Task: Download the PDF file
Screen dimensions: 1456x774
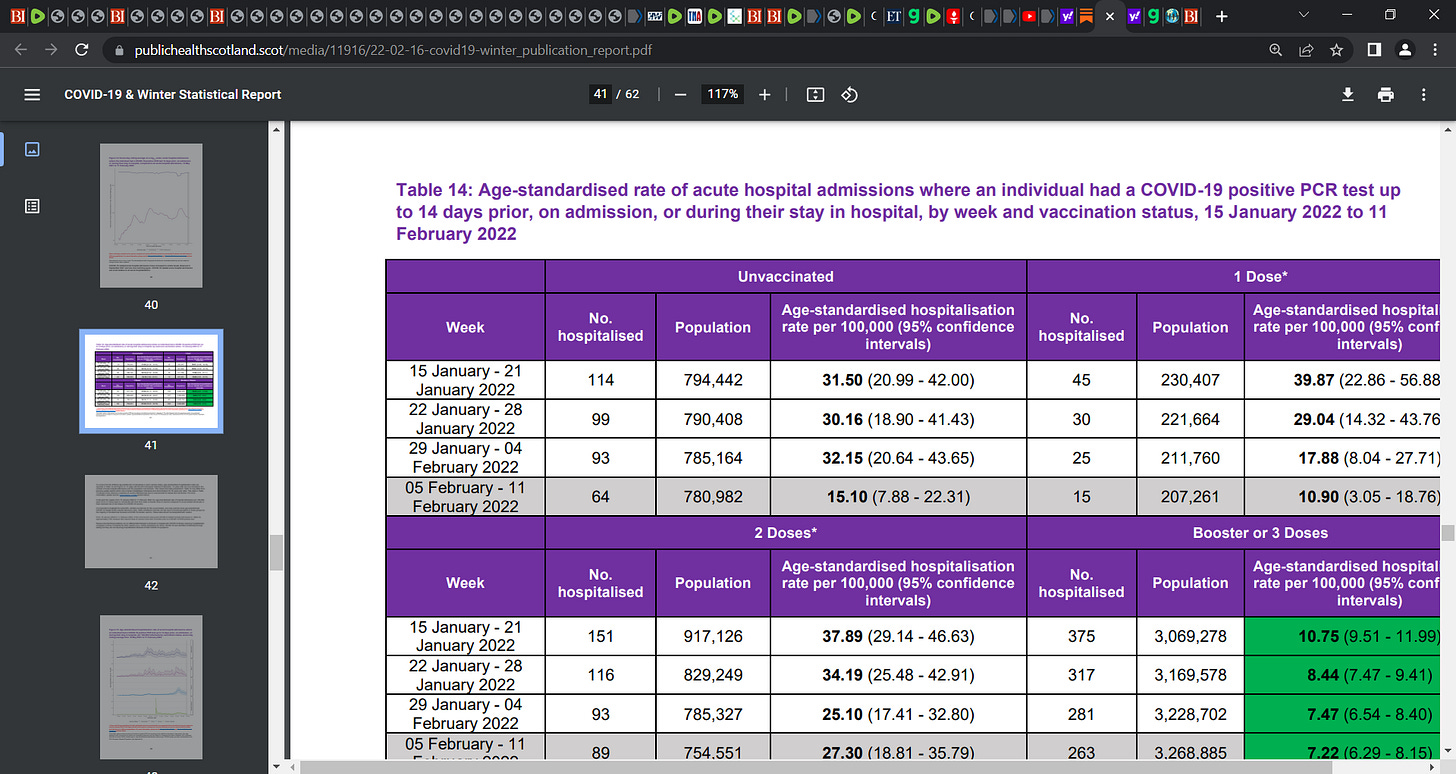Action: pos(1347,94)
